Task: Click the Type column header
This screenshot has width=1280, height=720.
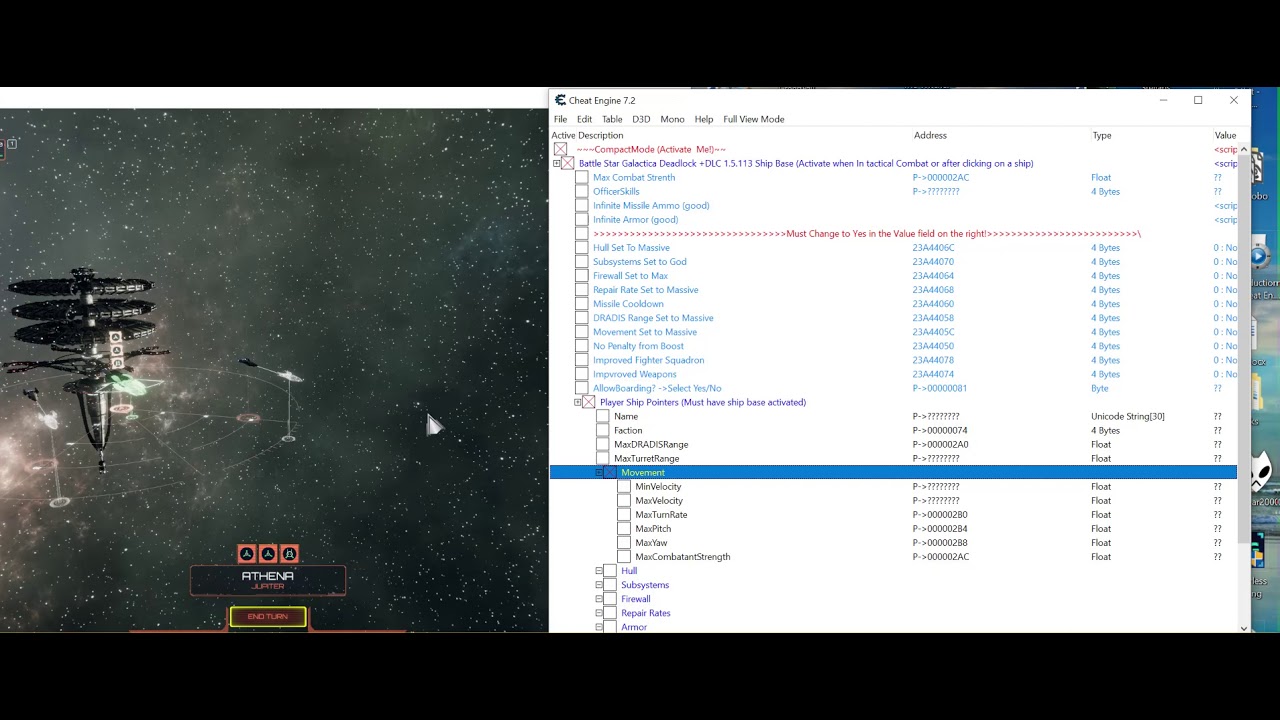Action: pos(1101,135)
